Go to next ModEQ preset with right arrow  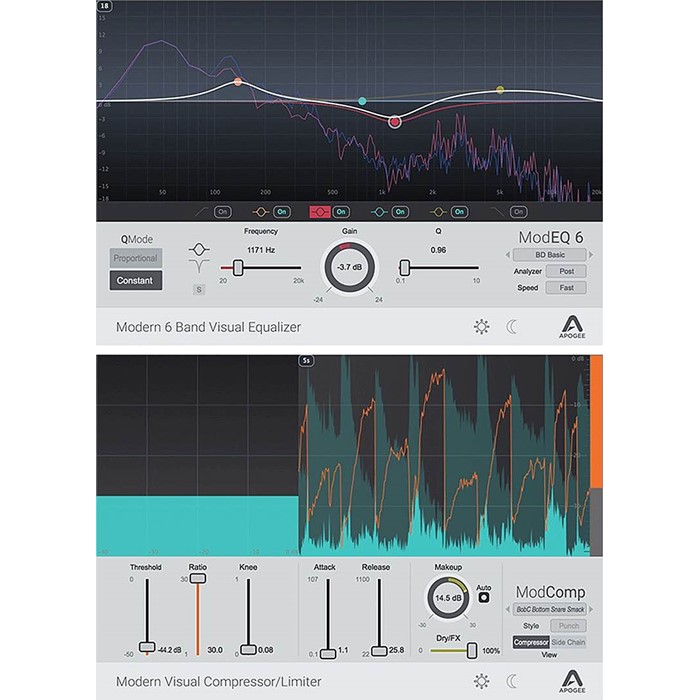[597, 255]
